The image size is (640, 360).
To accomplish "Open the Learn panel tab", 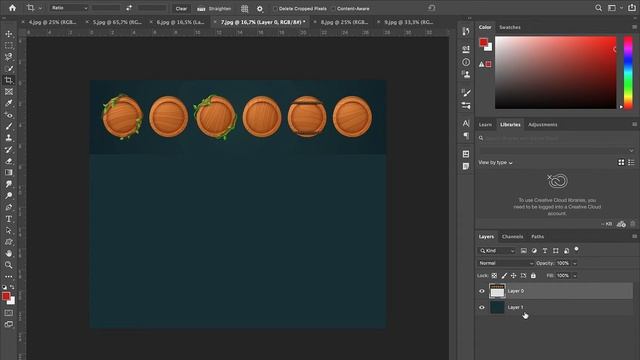I will pos(485,124).
